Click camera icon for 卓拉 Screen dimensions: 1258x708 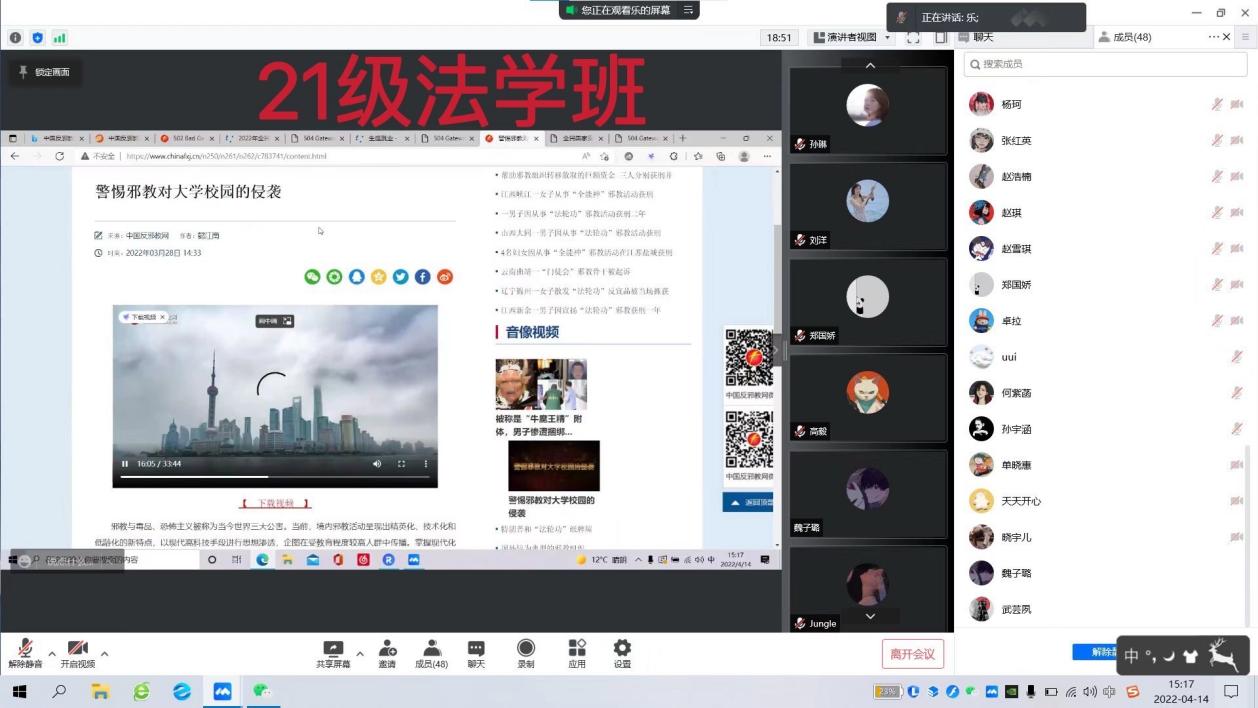[1237, 320]
